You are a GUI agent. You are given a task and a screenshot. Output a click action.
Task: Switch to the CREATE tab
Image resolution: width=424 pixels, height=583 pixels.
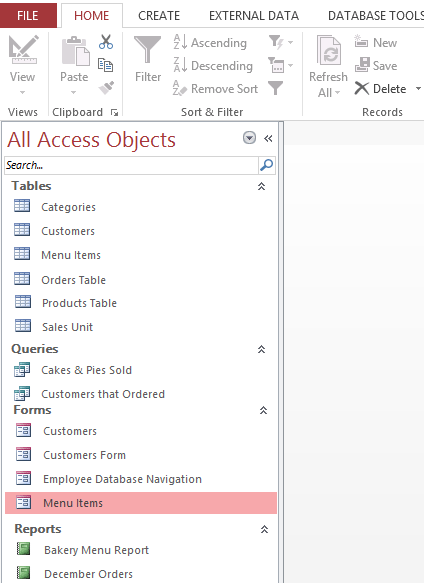[x=159, y=15]
